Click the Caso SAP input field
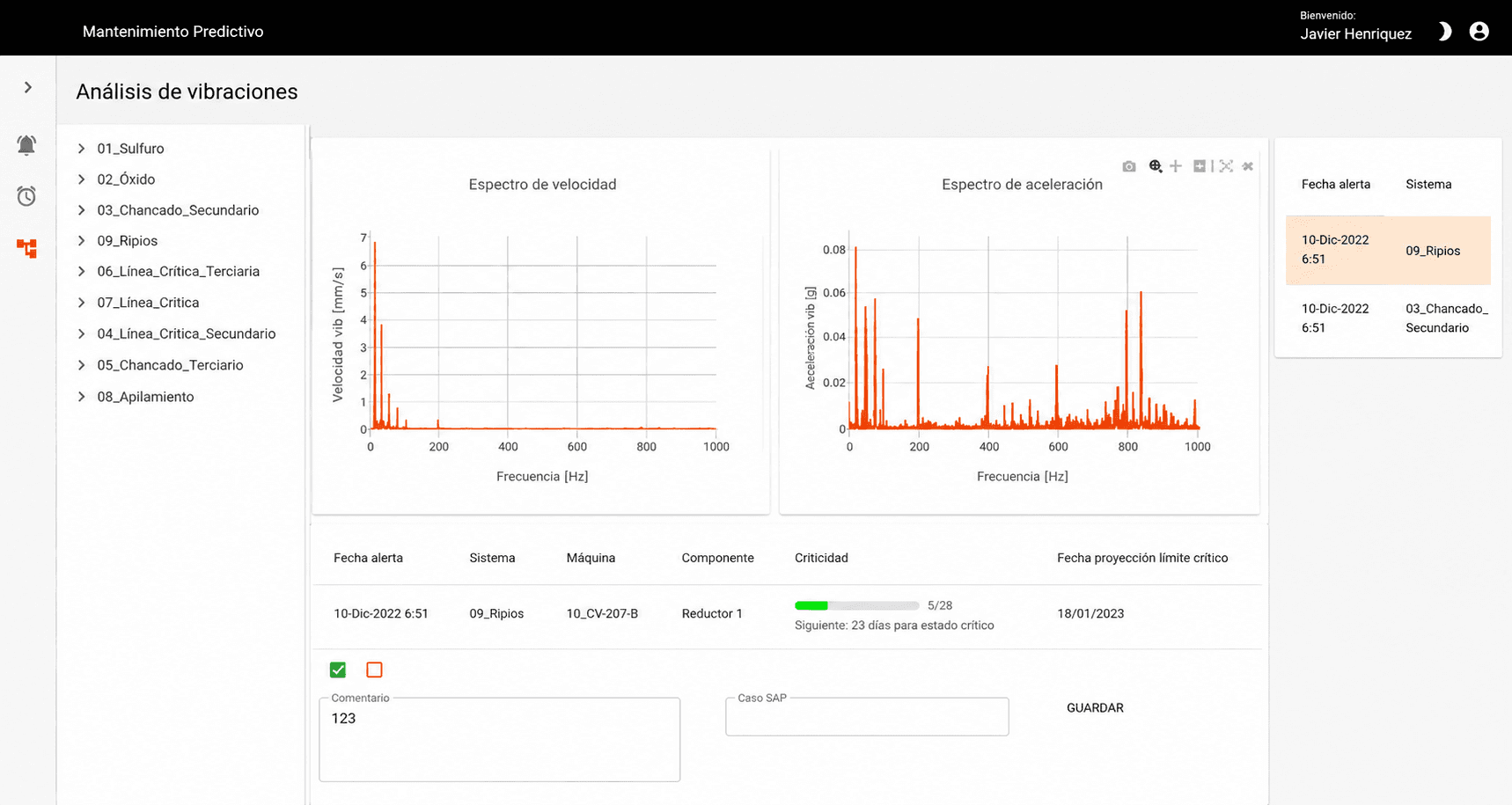The width and height of the screenshot is (1512, 805). [867, 717]
